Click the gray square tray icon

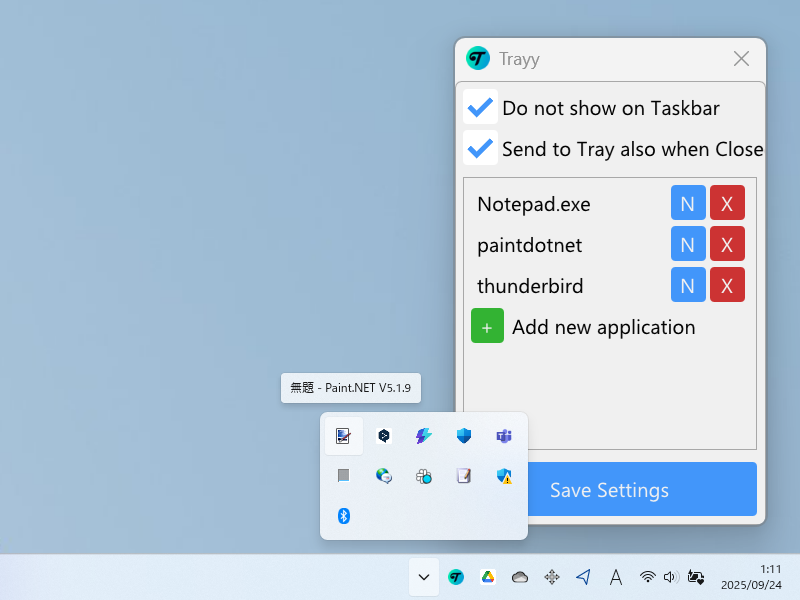(x=343, y=476)
